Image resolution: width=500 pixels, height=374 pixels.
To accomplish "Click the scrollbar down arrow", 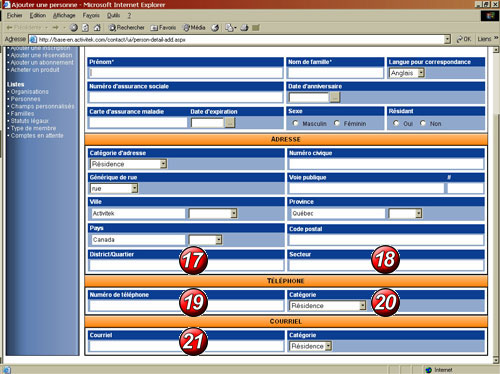I will click(x=496, y=360).
